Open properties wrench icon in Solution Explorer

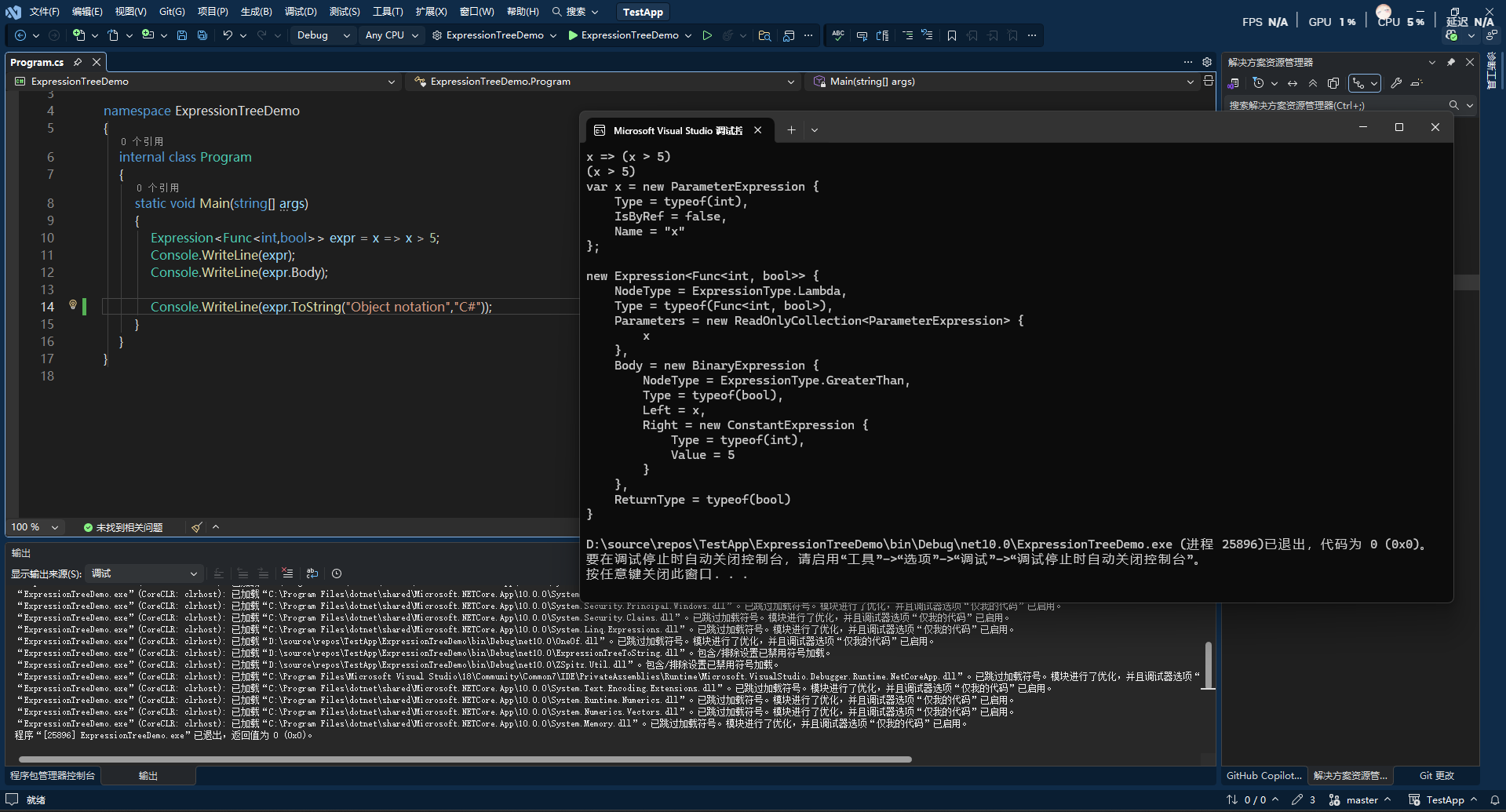point(1396,83)
